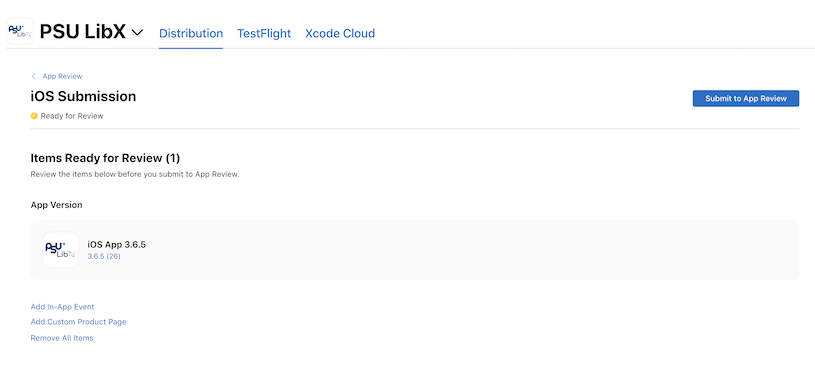The image size is (815, 371).
Task: Open the PSU LibX app switcher chevron
Action: point(137,33)
